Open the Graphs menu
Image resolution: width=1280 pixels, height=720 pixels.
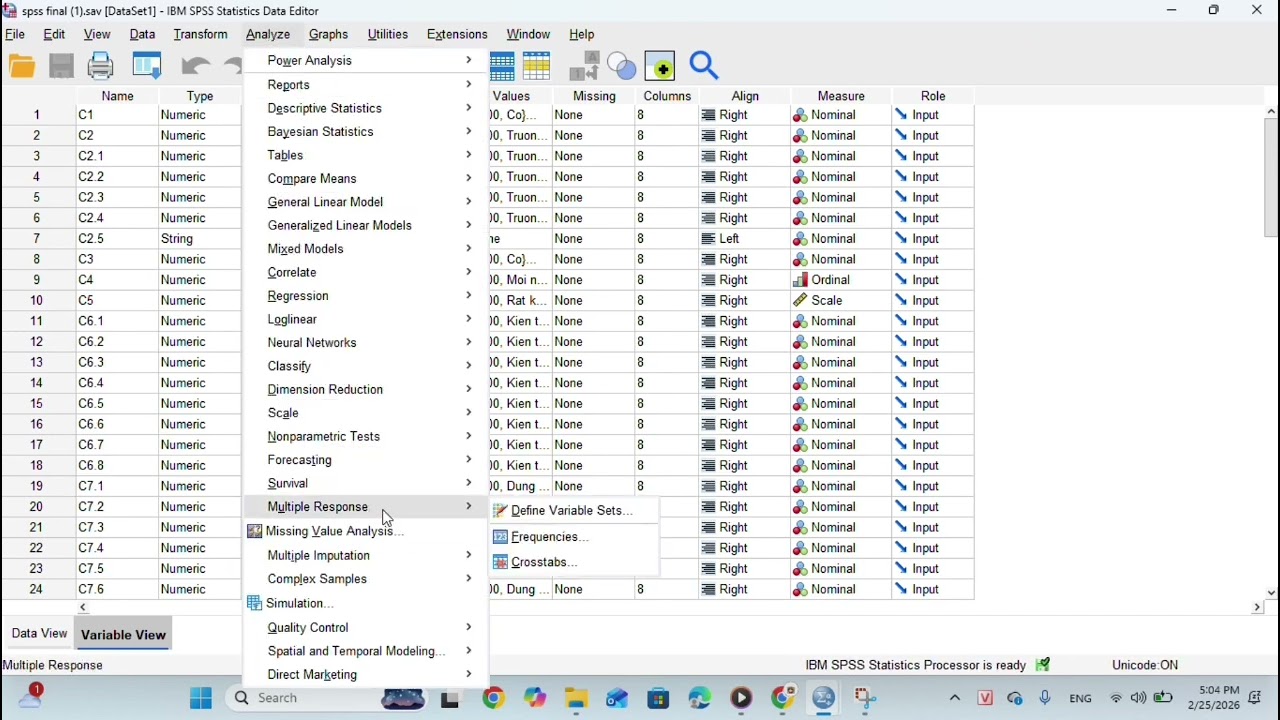tap(328, 34)
